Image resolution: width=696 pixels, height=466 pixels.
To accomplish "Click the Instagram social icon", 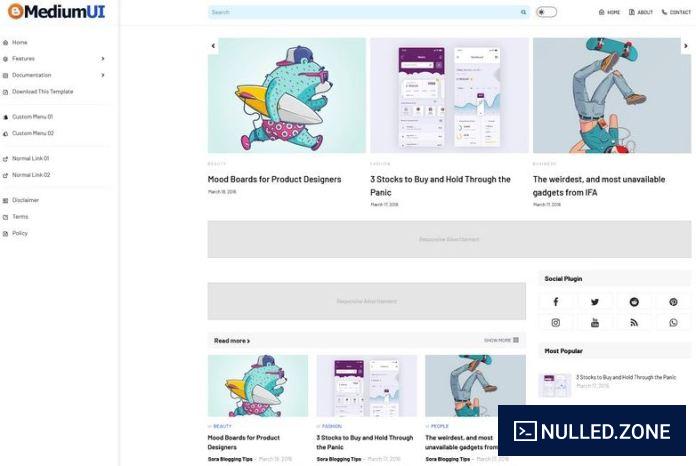I will pyautogui.click(x=556, y=323).
